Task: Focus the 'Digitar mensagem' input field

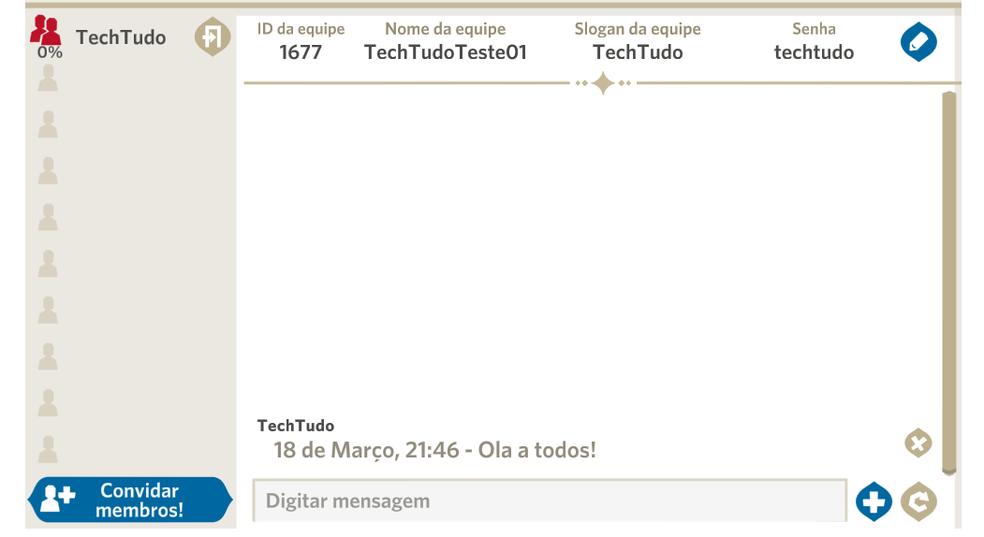Action: pos(548,501)
